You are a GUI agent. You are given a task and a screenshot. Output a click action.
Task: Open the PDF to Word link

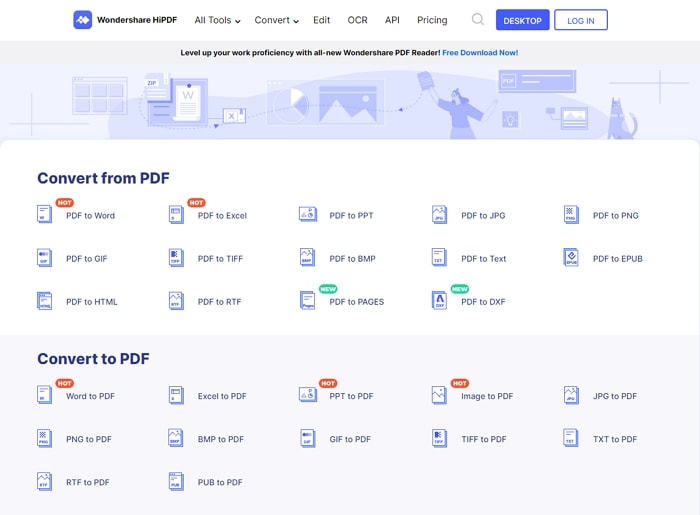coord(90,216)
